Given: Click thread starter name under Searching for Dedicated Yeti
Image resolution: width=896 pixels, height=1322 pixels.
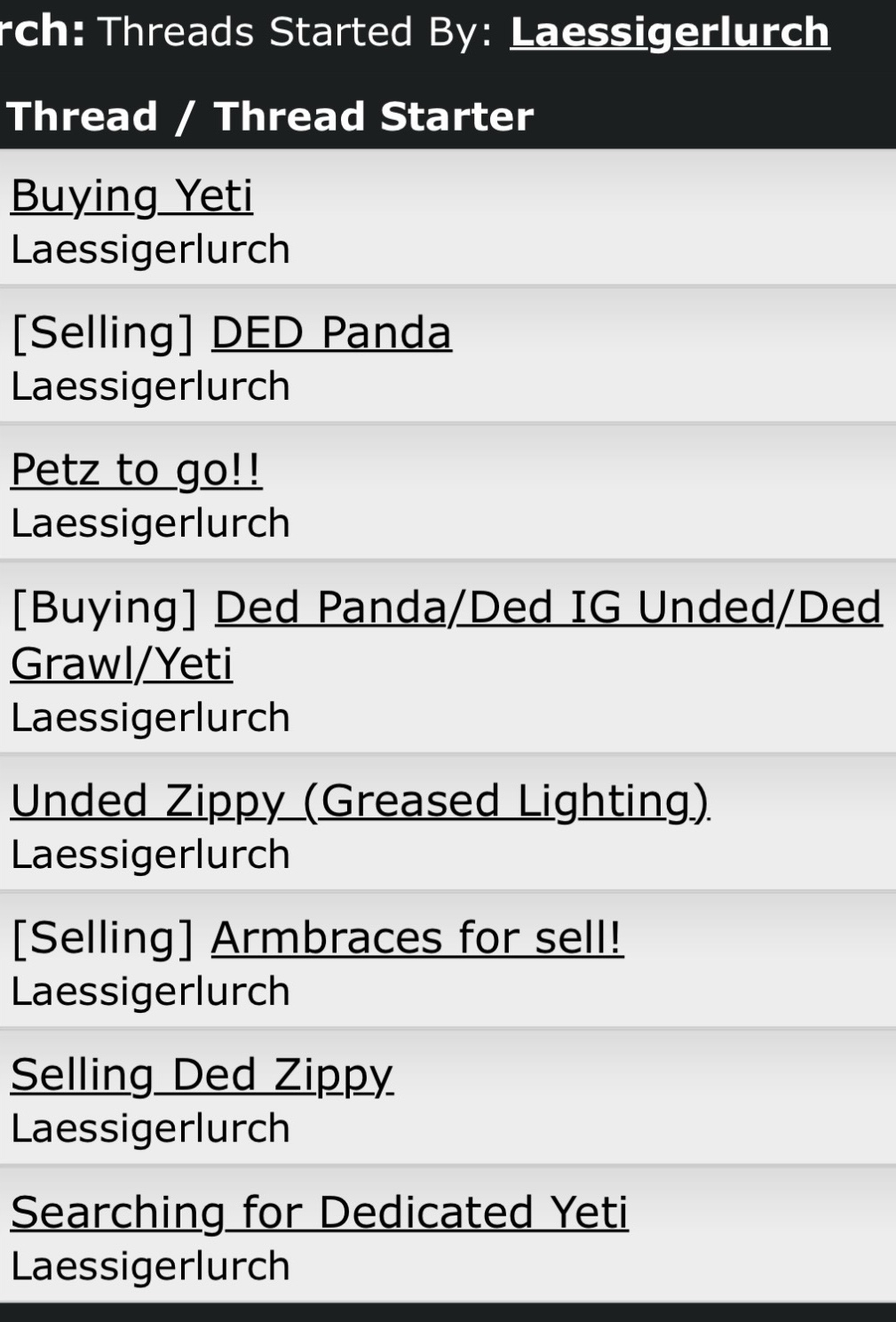Looking at the screenshot, I should point(150,1265).
